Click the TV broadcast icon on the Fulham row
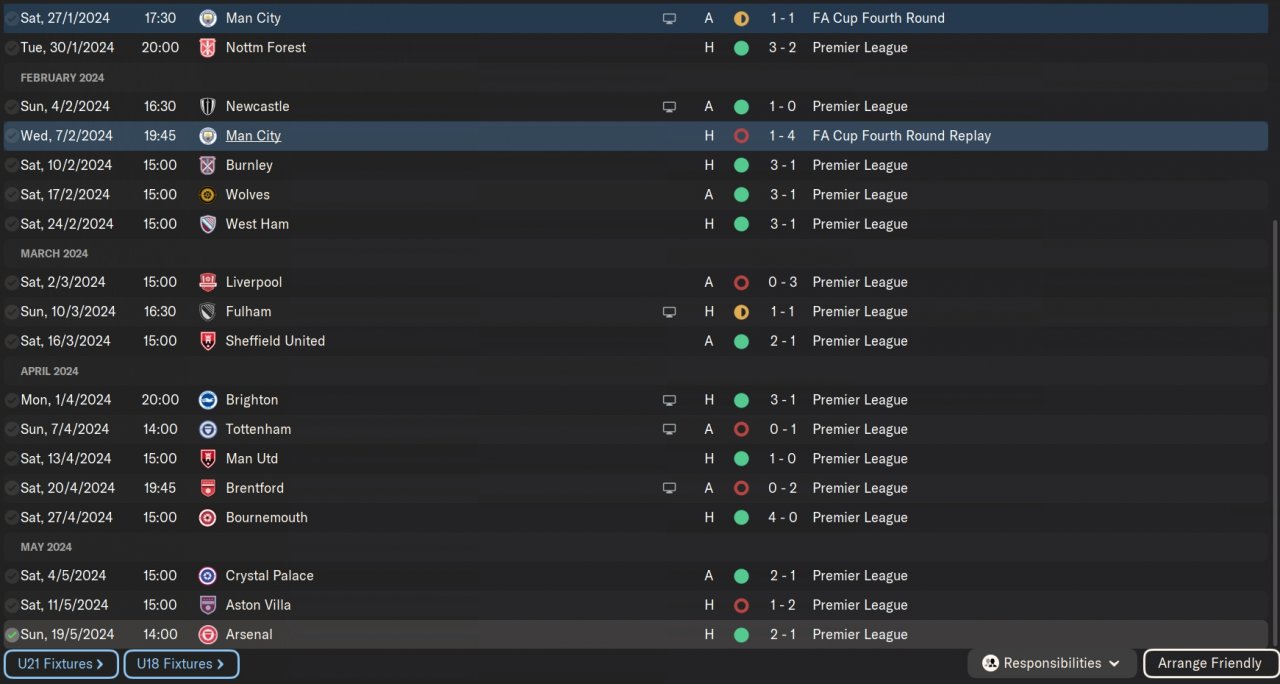The width and height of the screenshot is (1280, 684). pyautogui.click(x=669, y=312)
